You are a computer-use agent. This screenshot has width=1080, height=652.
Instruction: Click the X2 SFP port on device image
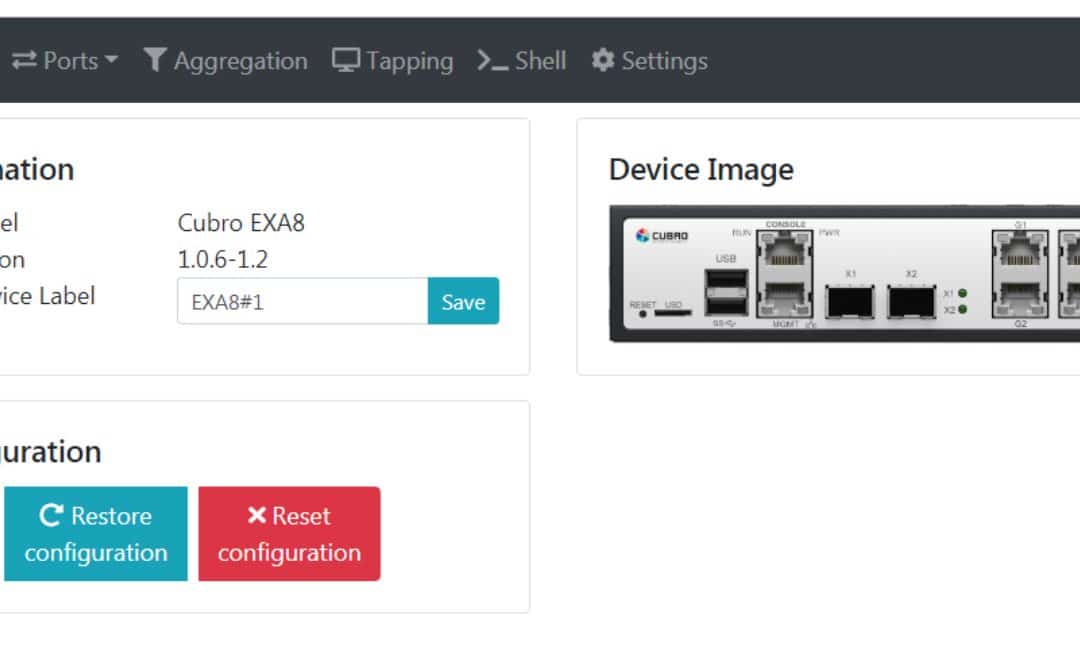coord(911,302)
